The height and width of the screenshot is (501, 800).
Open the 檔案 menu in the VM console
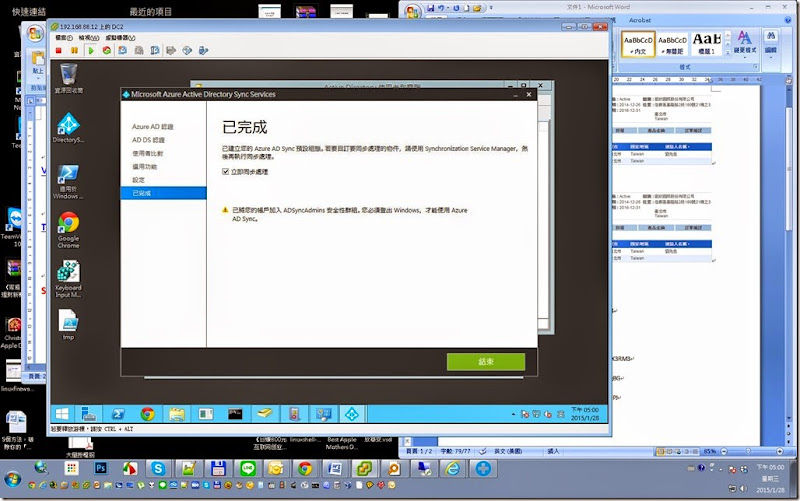(64, 38)
